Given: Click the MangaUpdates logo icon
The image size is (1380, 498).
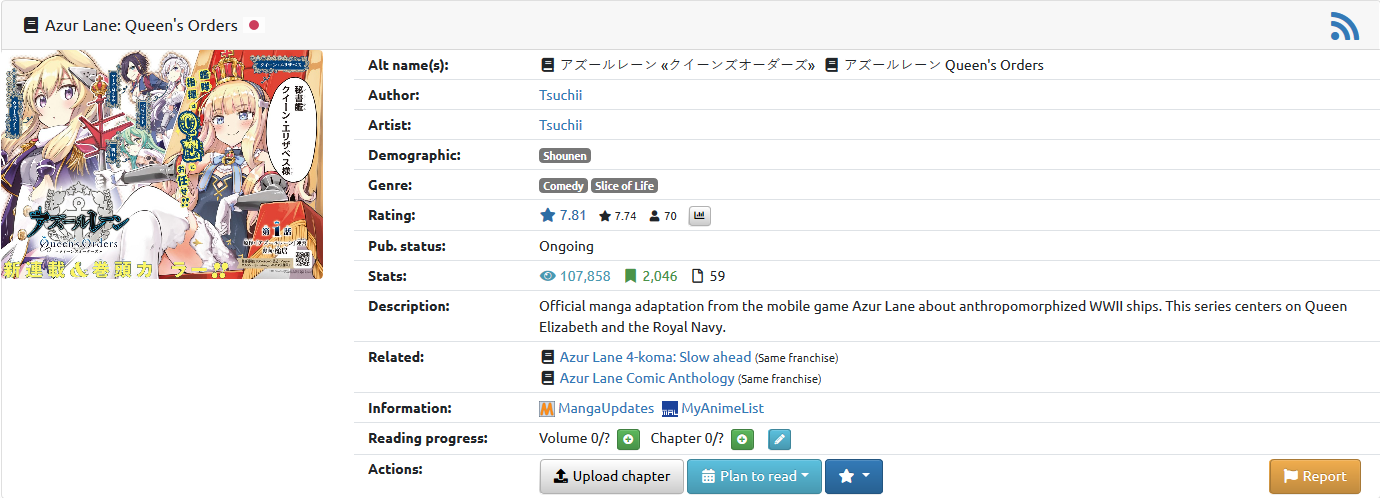Looking at the screenshot, I should [547, 409].
